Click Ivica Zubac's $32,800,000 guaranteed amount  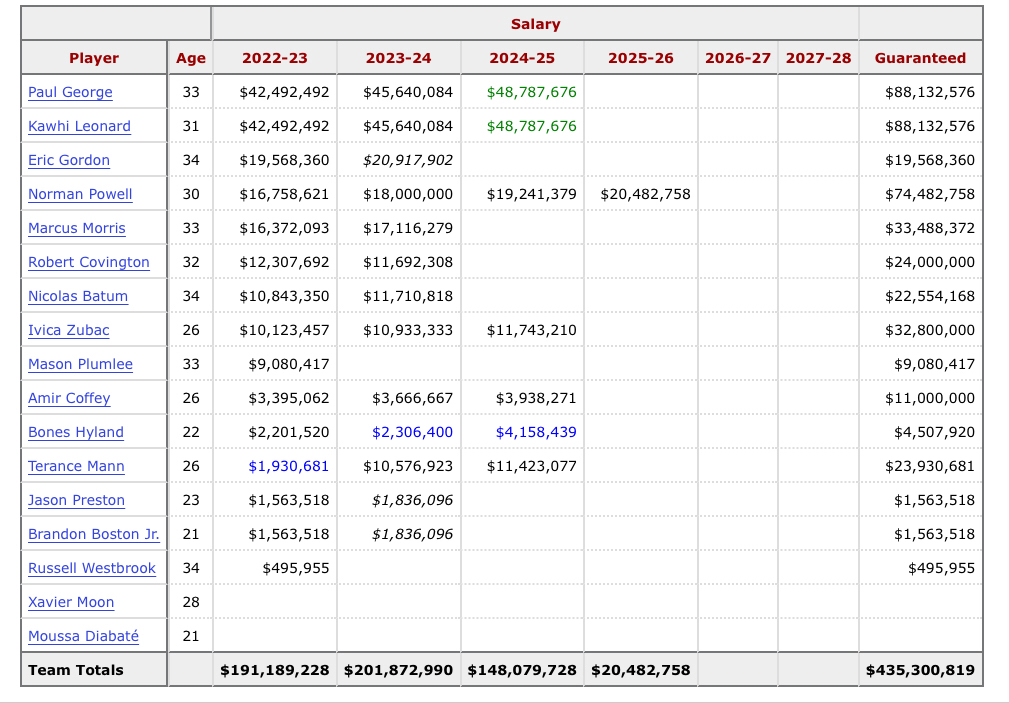[x=930, y=330]
